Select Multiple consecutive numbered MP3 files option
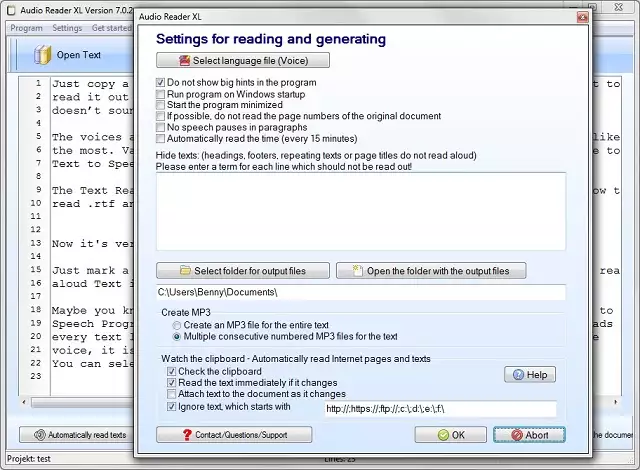The height and width of the screenshot is (470, 640). click(x=177, y=337)
